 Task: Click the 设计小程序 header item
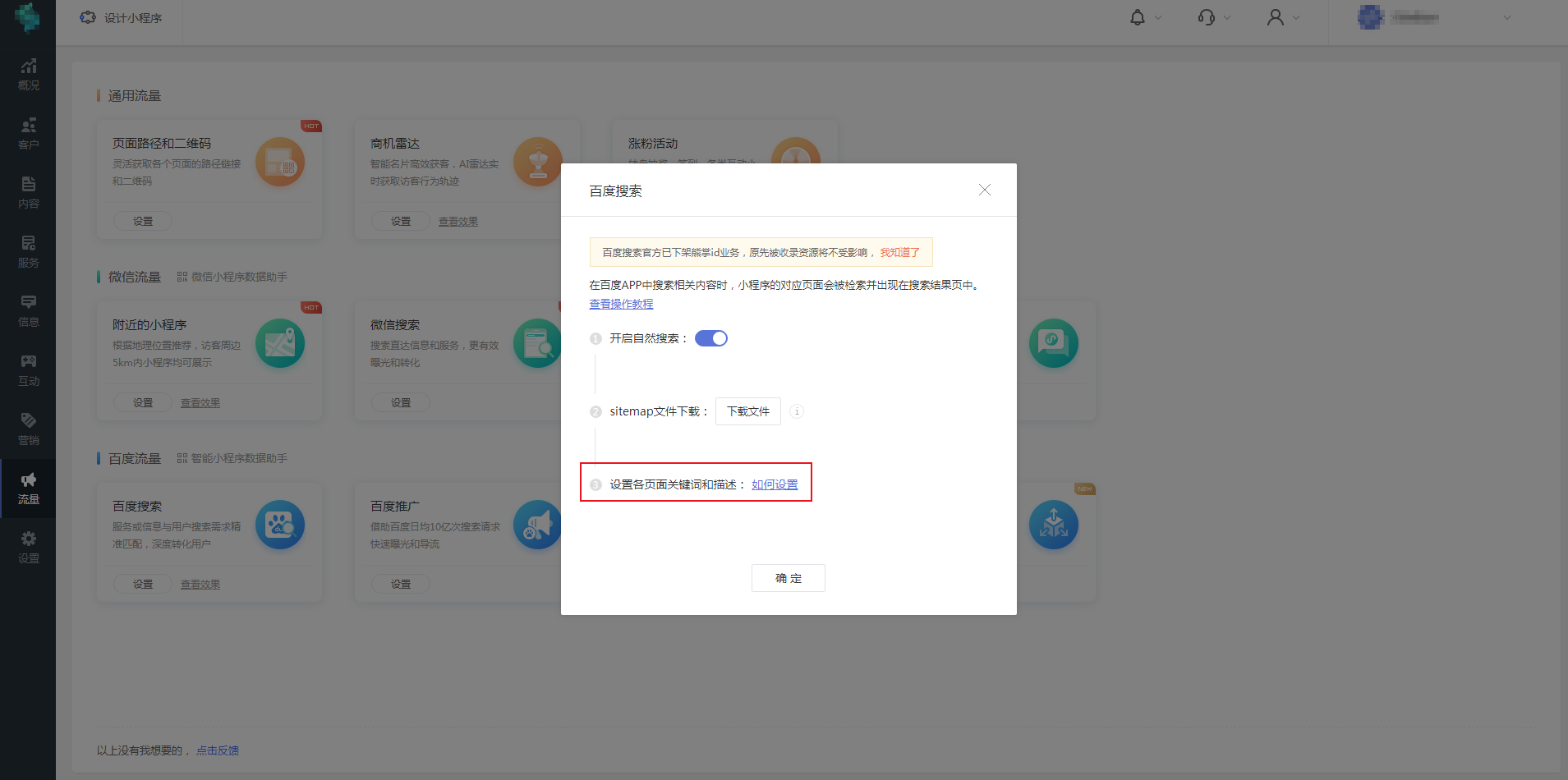tap(121, 18)
